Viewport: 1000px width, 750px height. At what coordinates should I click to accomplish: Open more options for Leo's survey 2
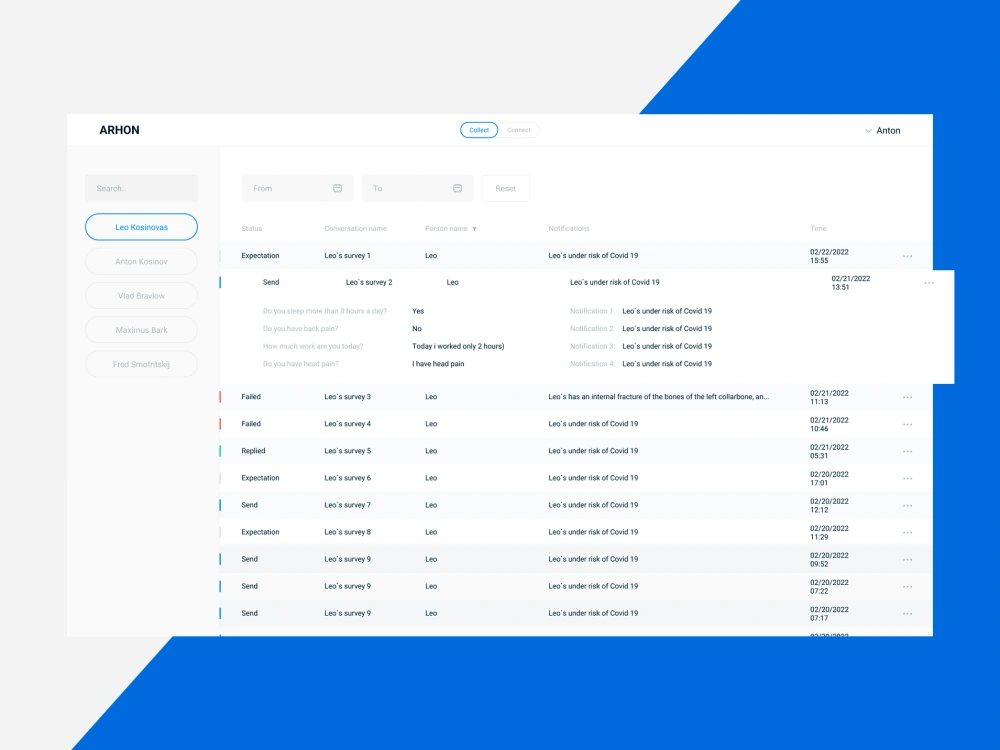point(929,283)
